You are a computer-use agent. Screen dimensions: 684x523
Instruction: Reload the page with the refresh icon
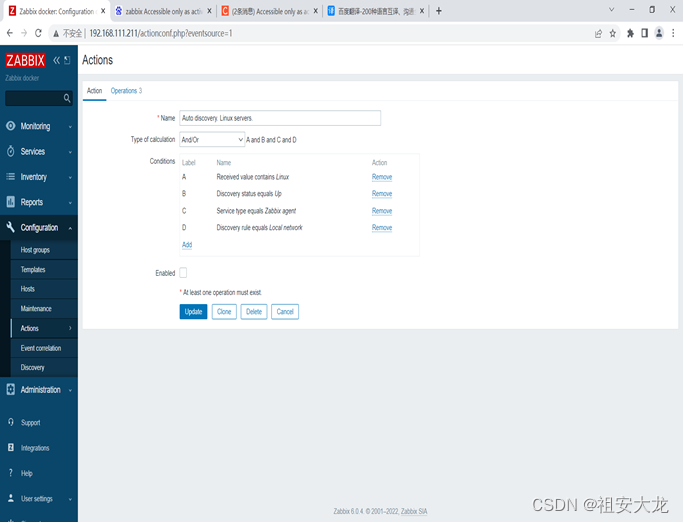pyautogui.click(x=38, y=33)
